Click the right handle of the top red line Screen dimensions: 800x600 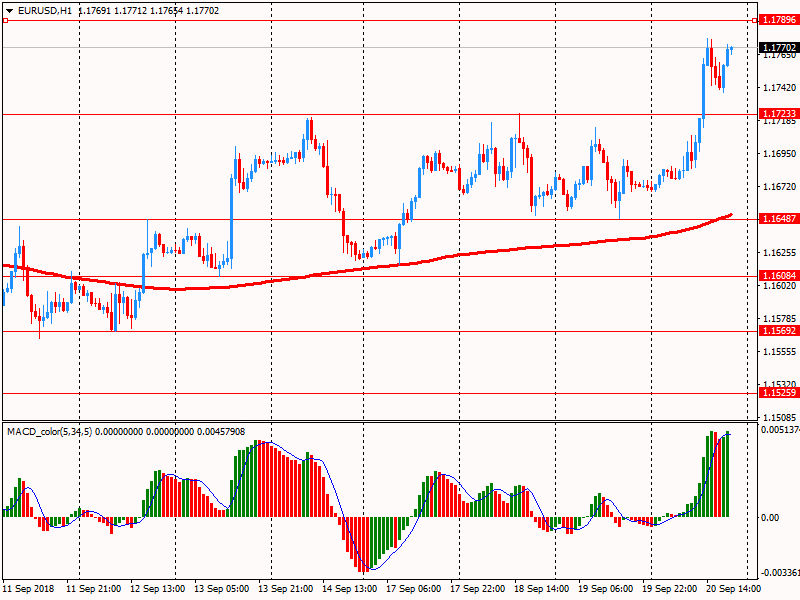tap(754, 20)
